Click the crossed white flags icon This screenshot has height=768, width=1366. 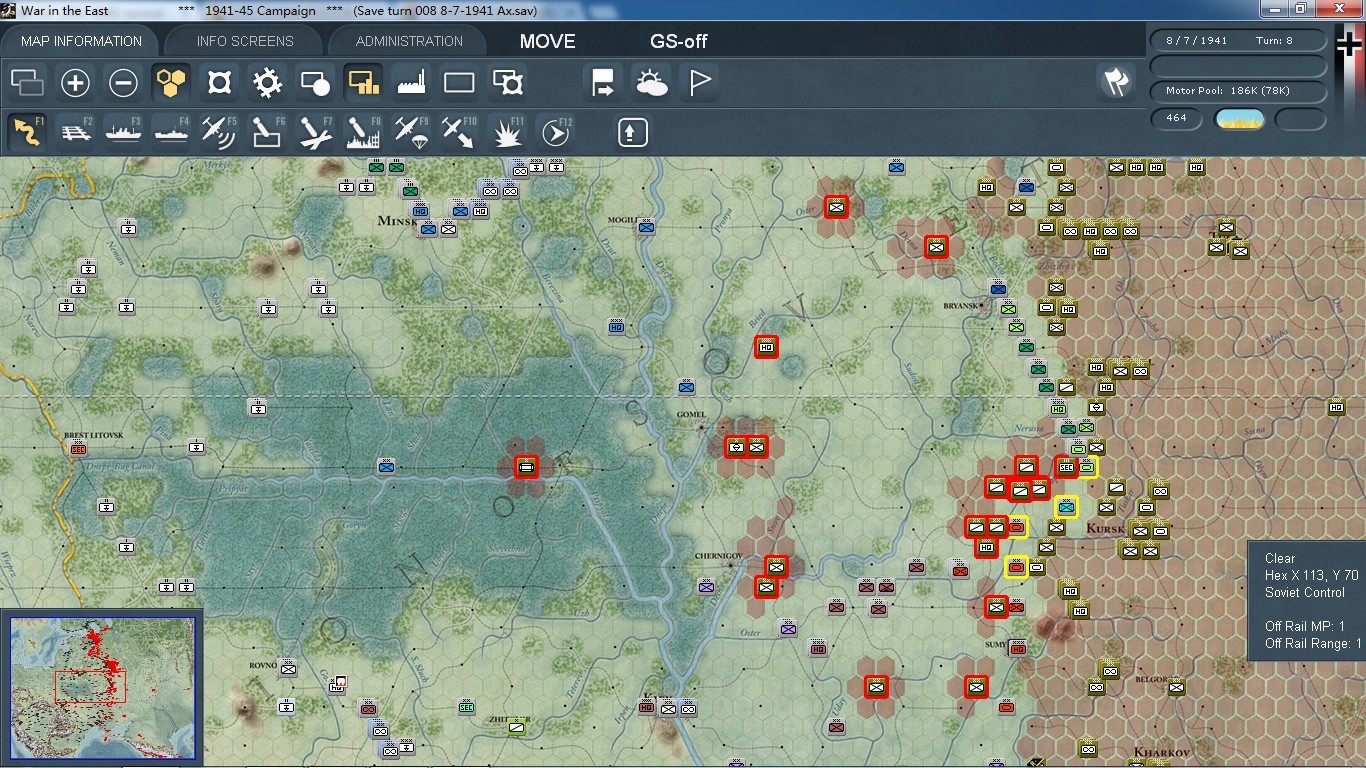pyautogui.click(x=1116, y=82)
